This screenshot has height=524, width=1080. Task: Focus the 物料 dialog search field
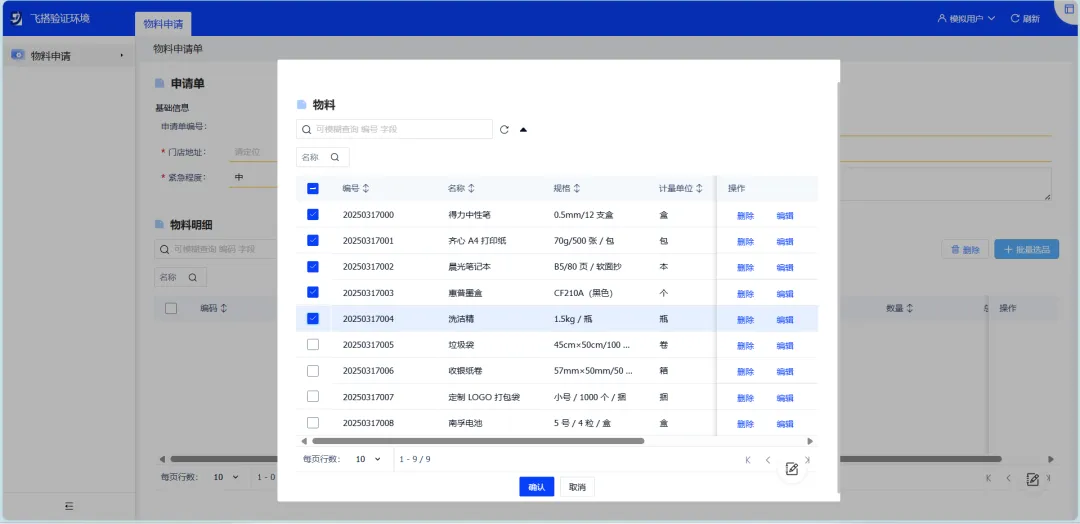pyautogui.click(x=394, y=129)
